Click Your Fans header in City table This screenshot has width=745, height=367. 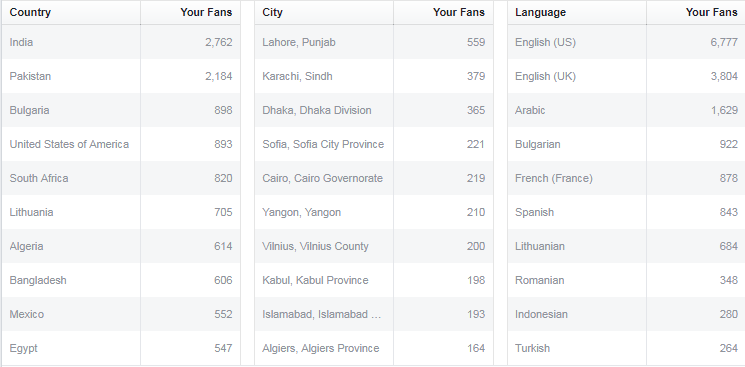pyautogui.click(x=458, y=12)
